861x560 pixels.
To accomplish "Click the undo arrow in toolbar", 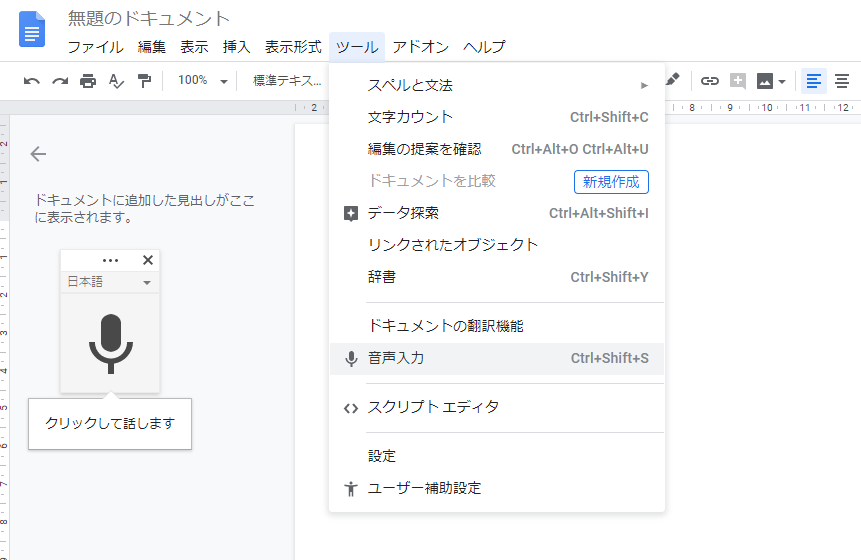I will tap(32, 81).
